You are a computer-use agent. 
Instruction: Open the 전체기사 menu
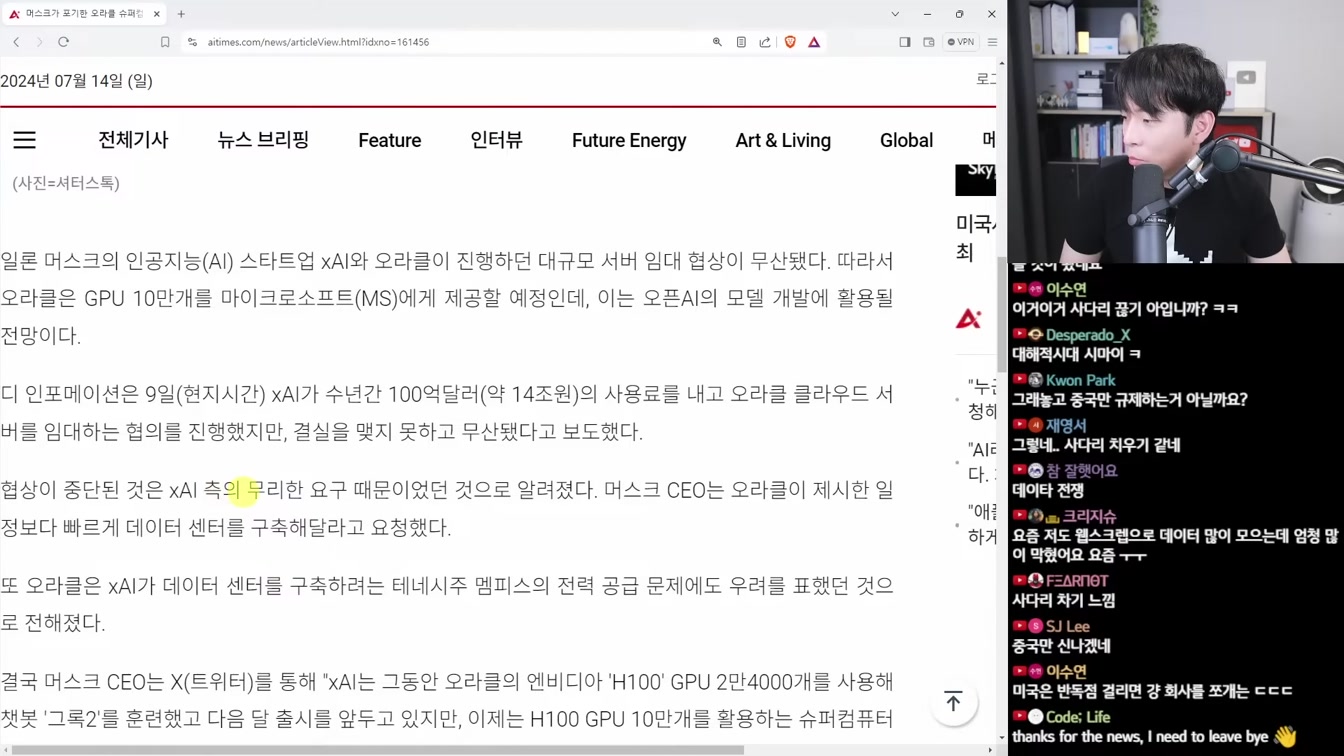pyautogui.click(x=133, y=140)
